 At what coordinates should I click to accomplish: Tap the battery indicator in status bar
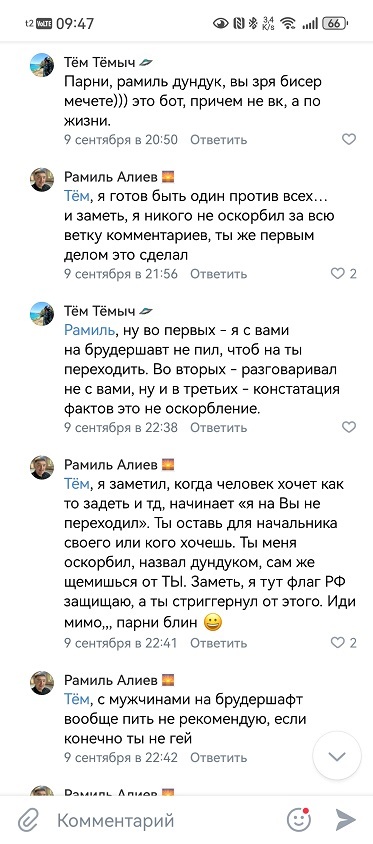[335, 23]
